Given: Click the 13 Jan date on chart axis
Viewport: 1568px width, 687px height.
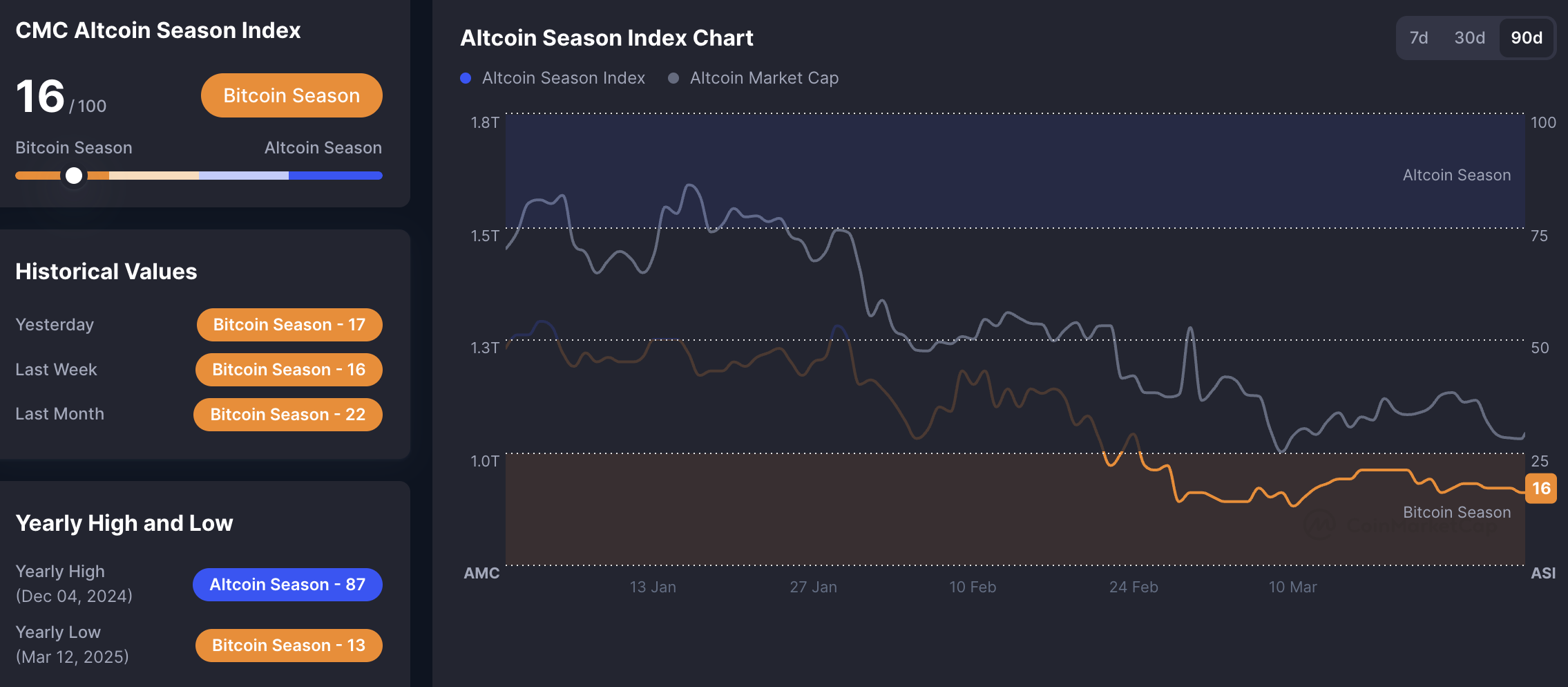Looking at the screenshot, I should [653, 587].
